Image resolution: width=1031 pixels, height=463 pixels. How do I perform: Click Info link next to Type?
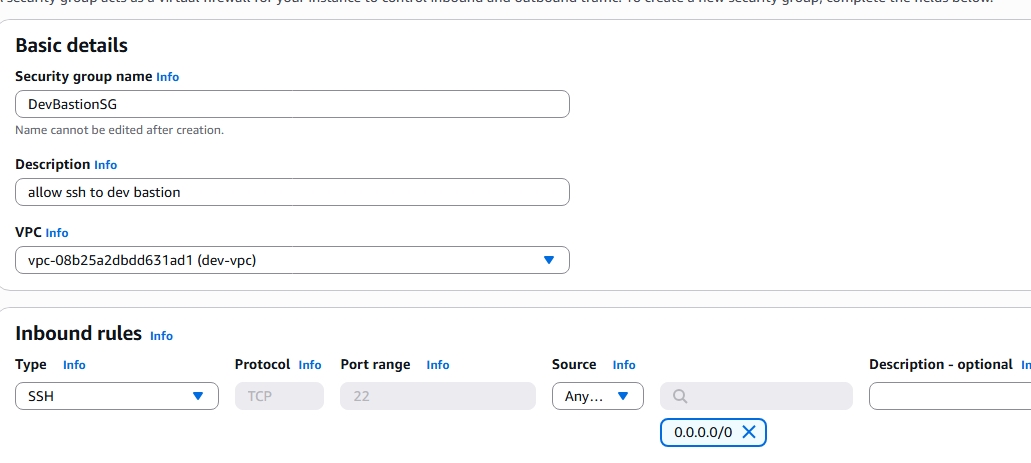click(74, 365)
